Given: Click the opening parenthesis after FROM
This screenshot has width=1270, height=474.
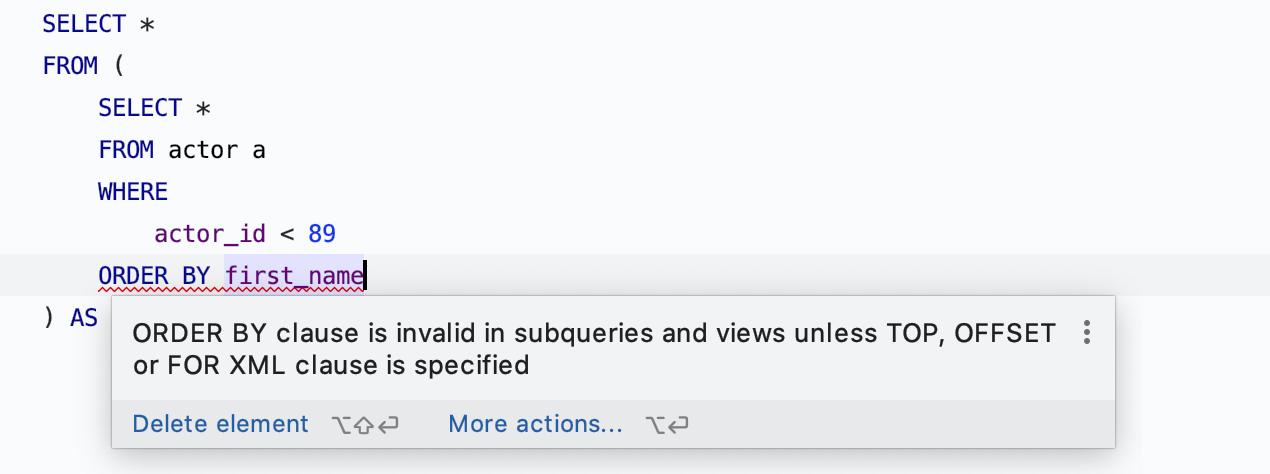Looking at the screenshot, I should (119, 66).
